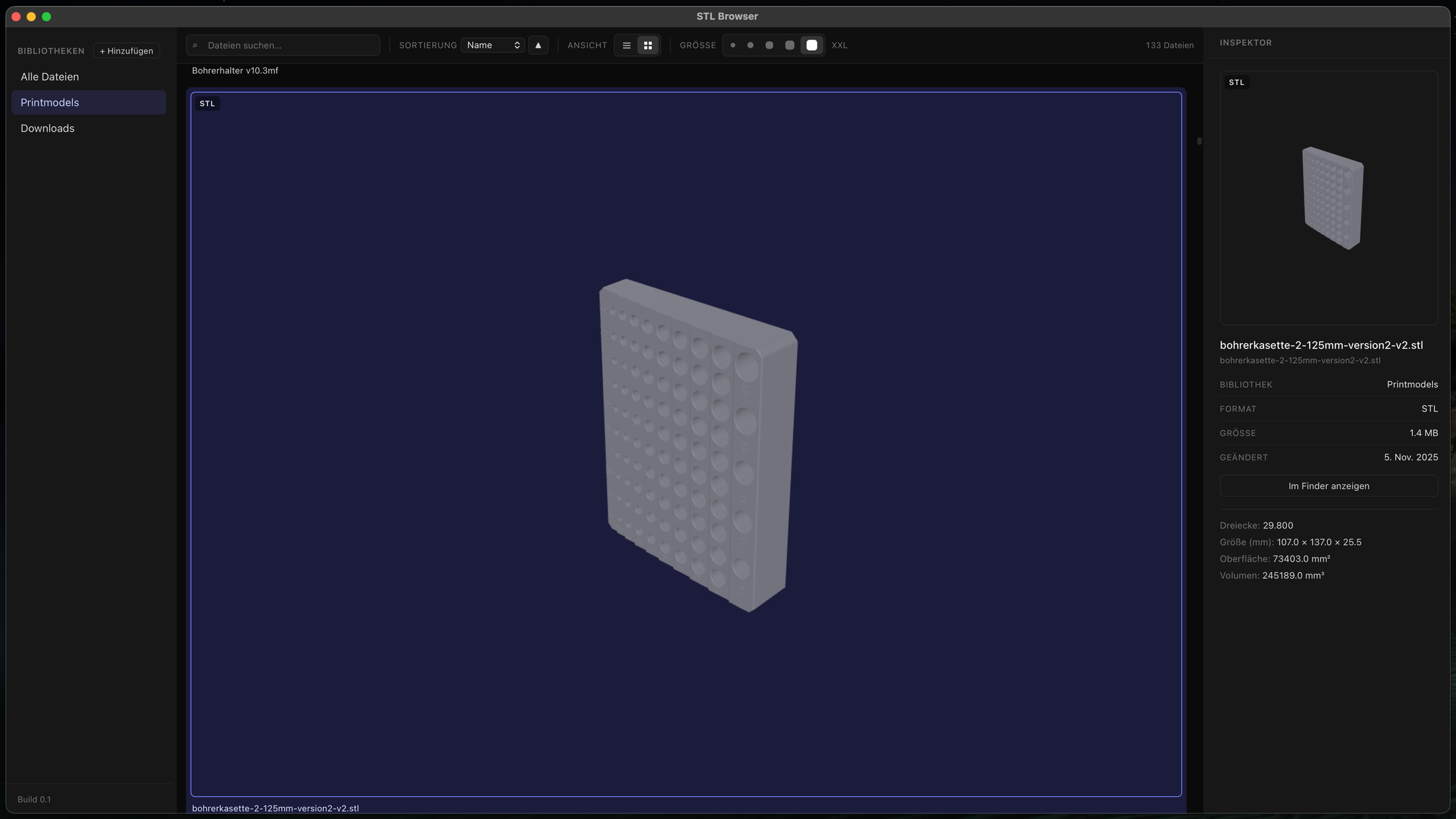
Task: Close the STL Browser window
Action: tap(17, 17)
